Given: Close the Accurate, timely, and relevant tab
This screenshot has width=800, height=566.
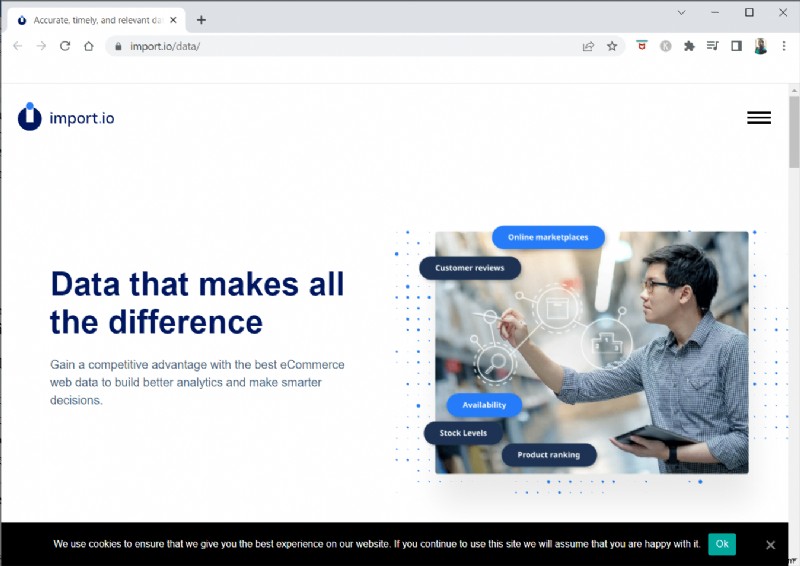Looking at the screenshot, I should click(173, 20).
